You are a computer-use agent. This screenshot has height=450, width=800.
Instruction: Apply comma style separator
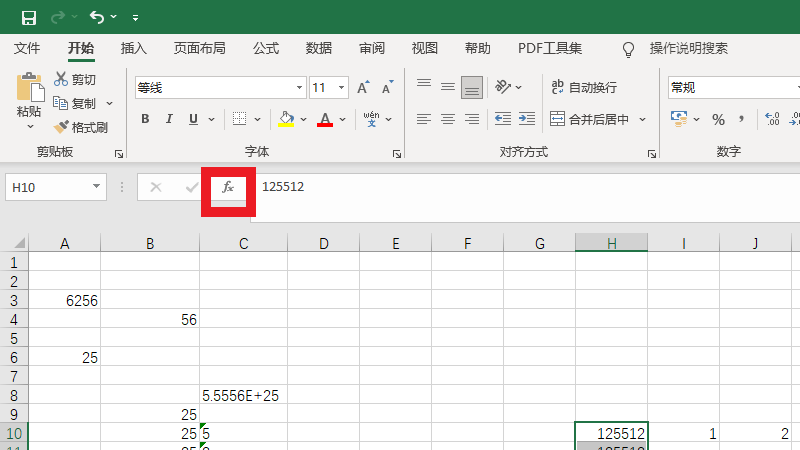pyautogui.click(x=741, y=119)
